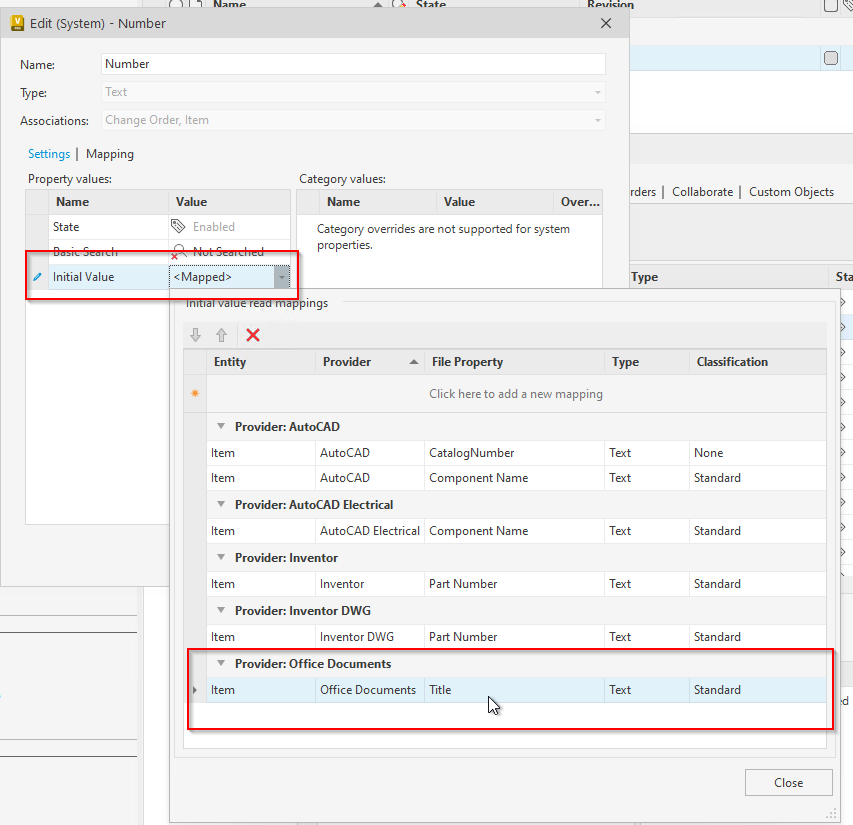Click the new row asterisk icon

click(x=194, y=393)
